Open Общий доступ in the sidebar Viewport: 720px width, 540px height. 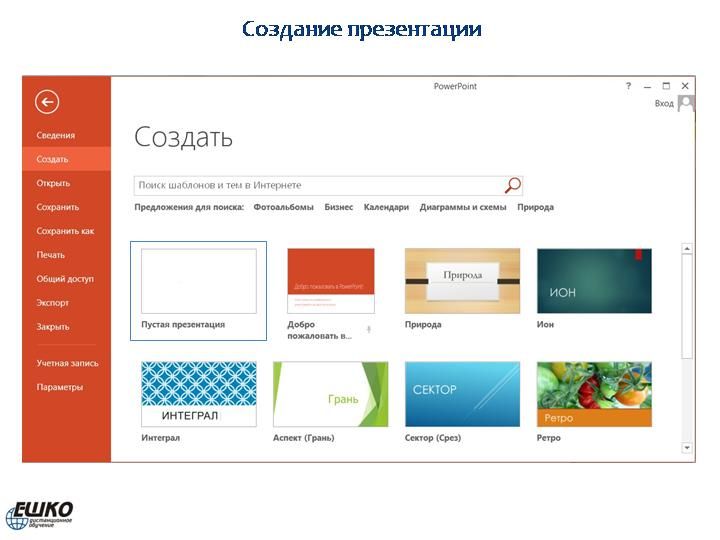point(65,279)
